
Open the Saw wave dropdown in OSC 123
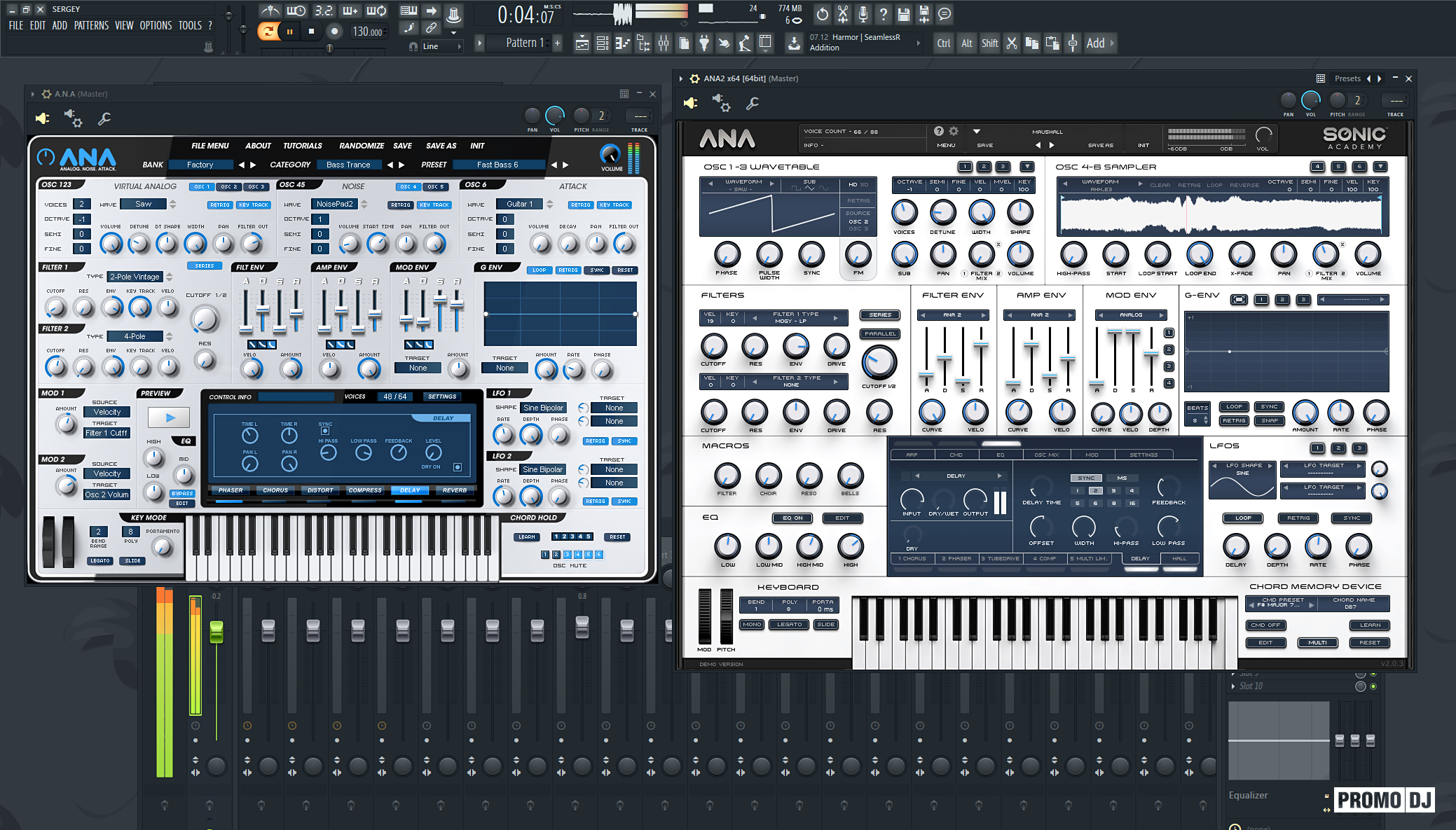(144, 204)
